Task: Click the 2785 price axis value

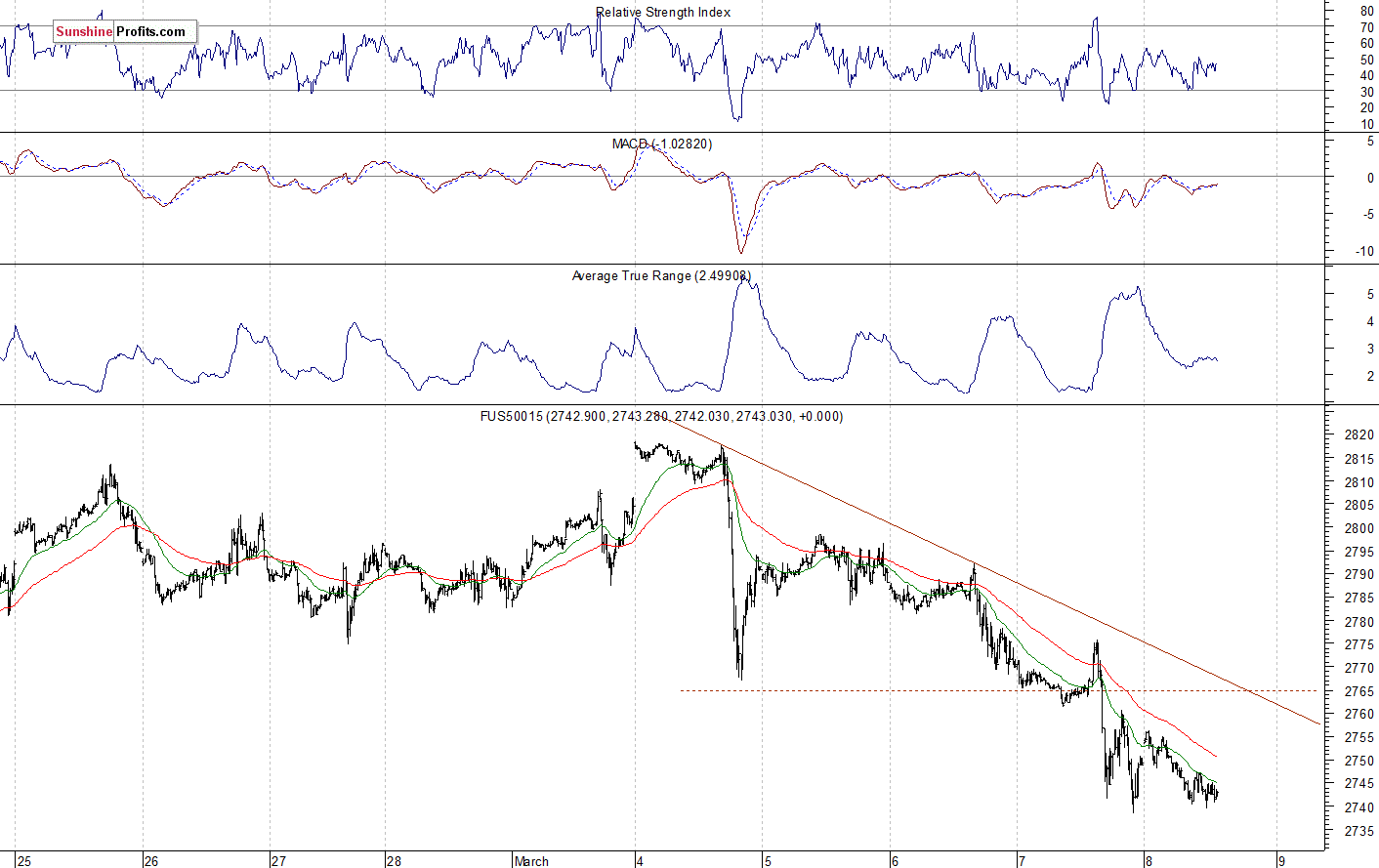Action: [1358, 599]
